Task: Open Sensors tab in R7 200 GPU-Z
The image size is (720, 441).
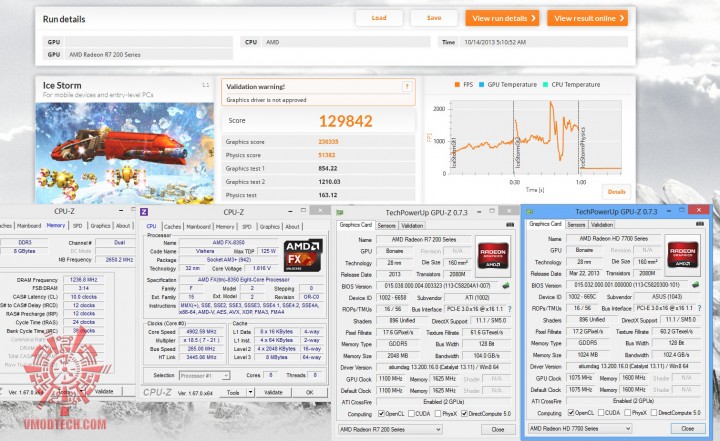Action: (x=386, y=226)
